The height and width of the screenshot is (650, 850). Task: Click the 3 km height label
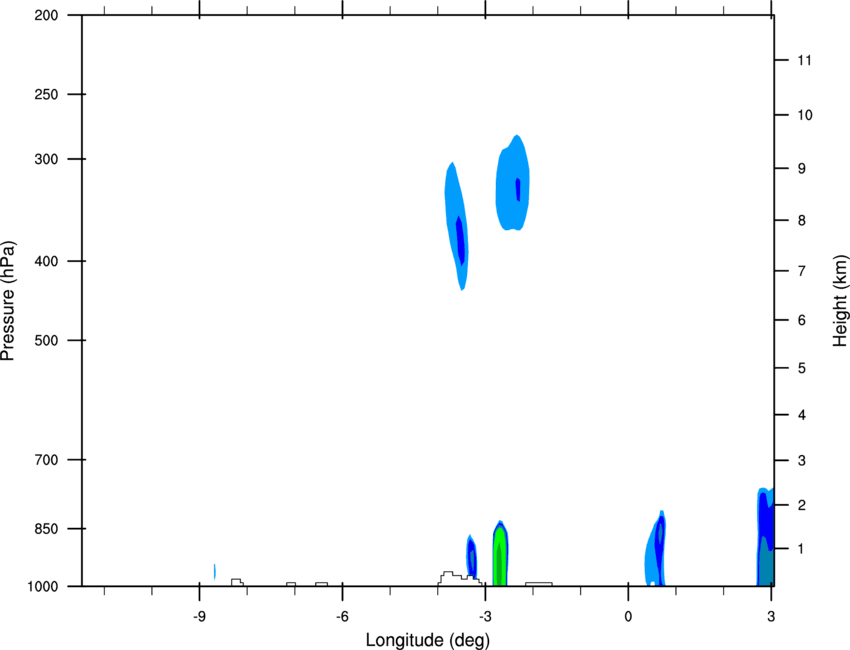(802, 461)
